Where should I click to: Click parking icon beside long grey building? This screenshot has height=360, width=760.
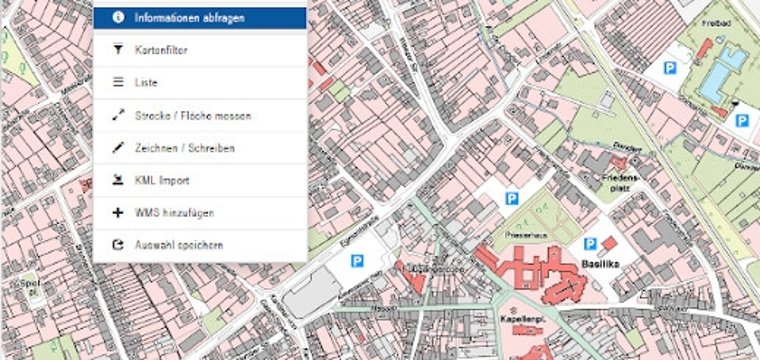click(357, 262)
